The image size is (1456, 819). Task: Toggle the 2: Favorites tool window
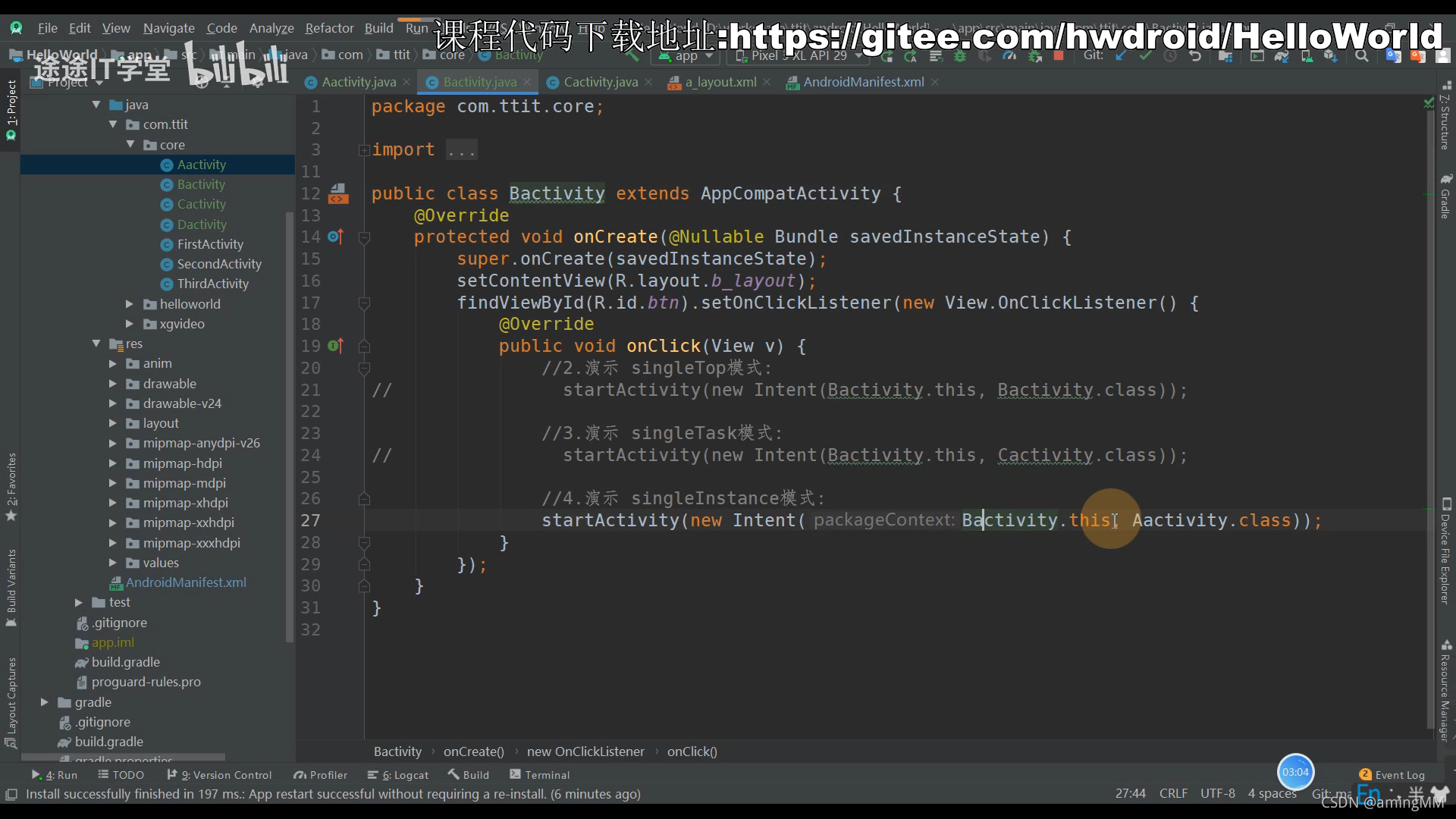coord(11,487)
